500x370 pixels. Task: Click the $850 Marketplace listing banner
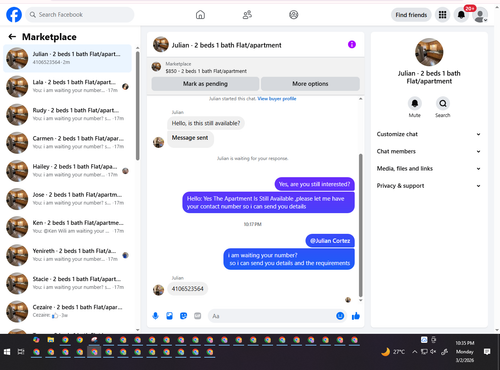click(256, 67)
